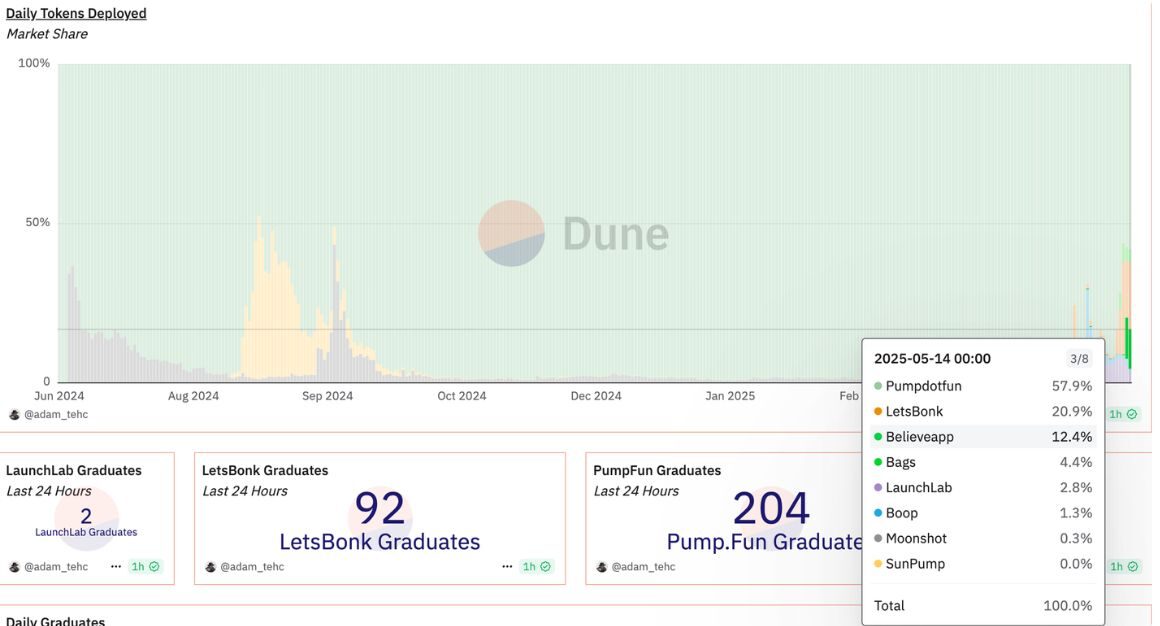Screen dimensions: 1160x626
Task: Click the LetsBonk Graduates card title
Action: [x=265, y=471]
